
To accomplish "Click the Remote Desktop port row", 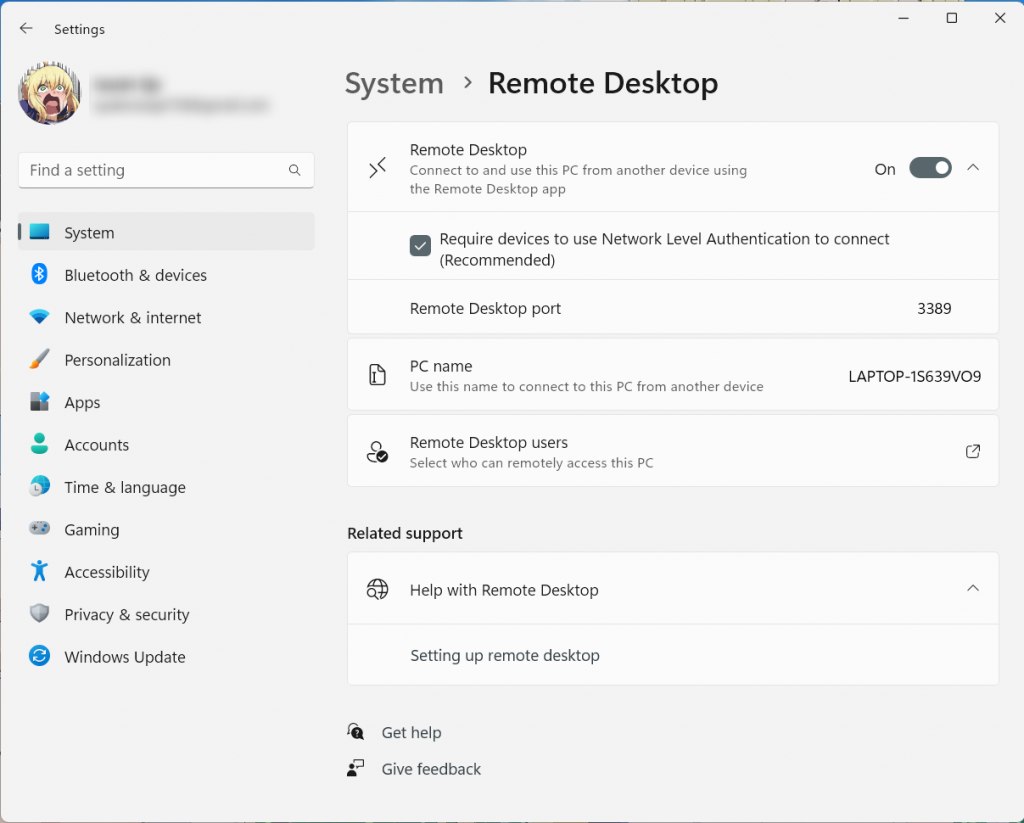I will [673, 308].
